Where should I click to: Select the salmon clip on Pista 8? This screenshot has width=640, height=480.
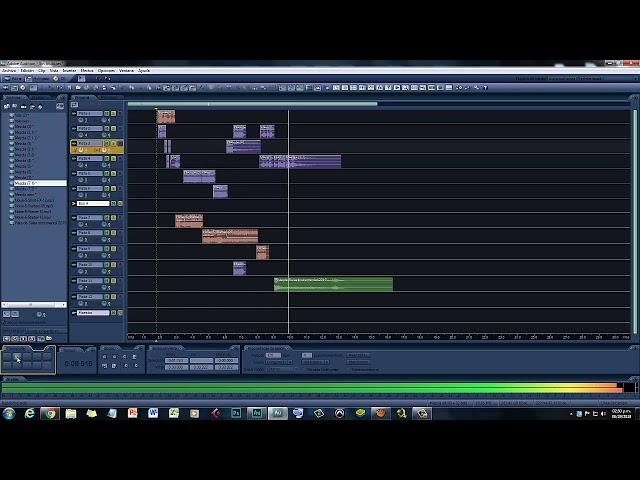(230, 236)
